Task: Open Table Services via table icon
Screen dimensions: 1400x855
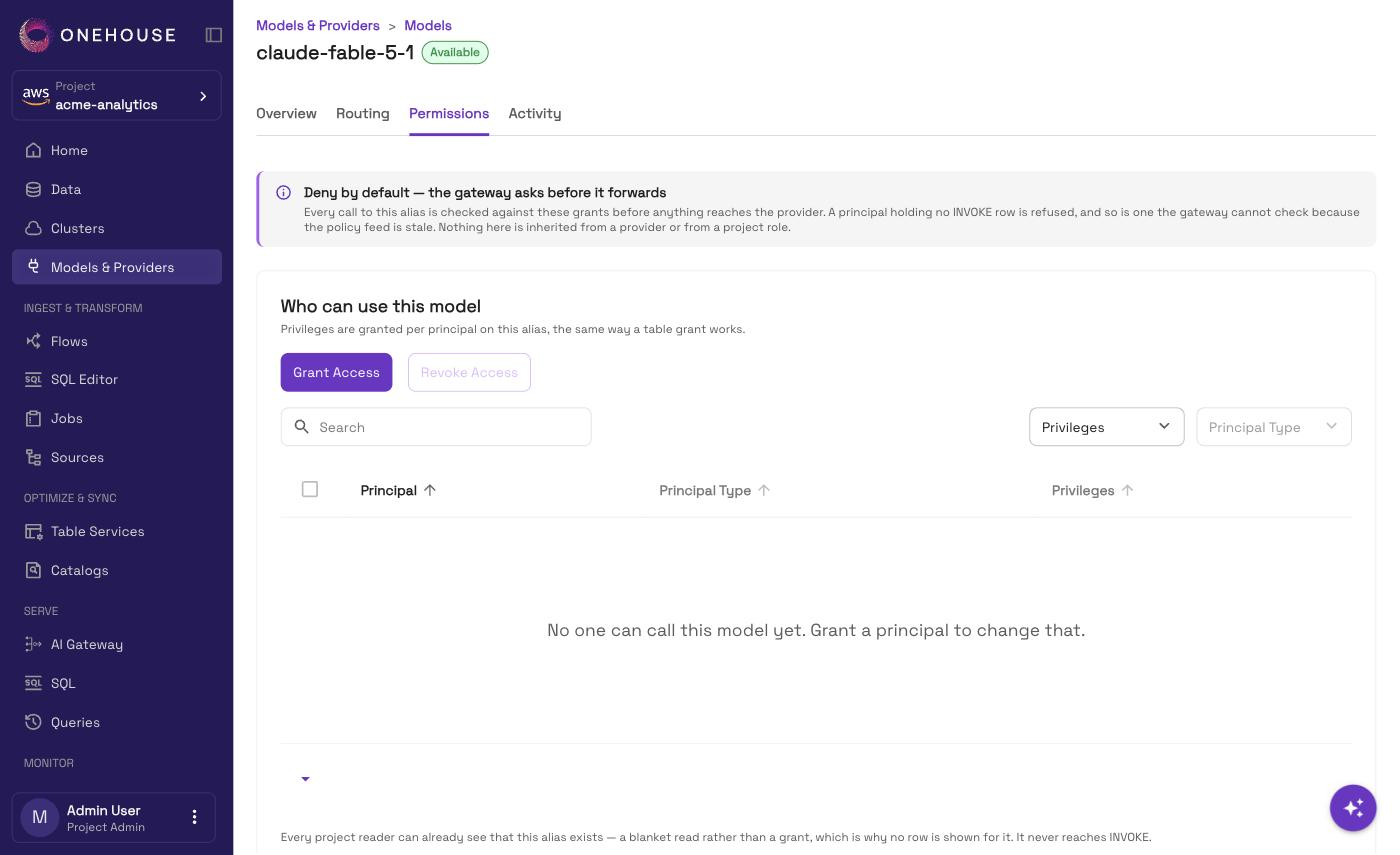Action: click(33, 531)
